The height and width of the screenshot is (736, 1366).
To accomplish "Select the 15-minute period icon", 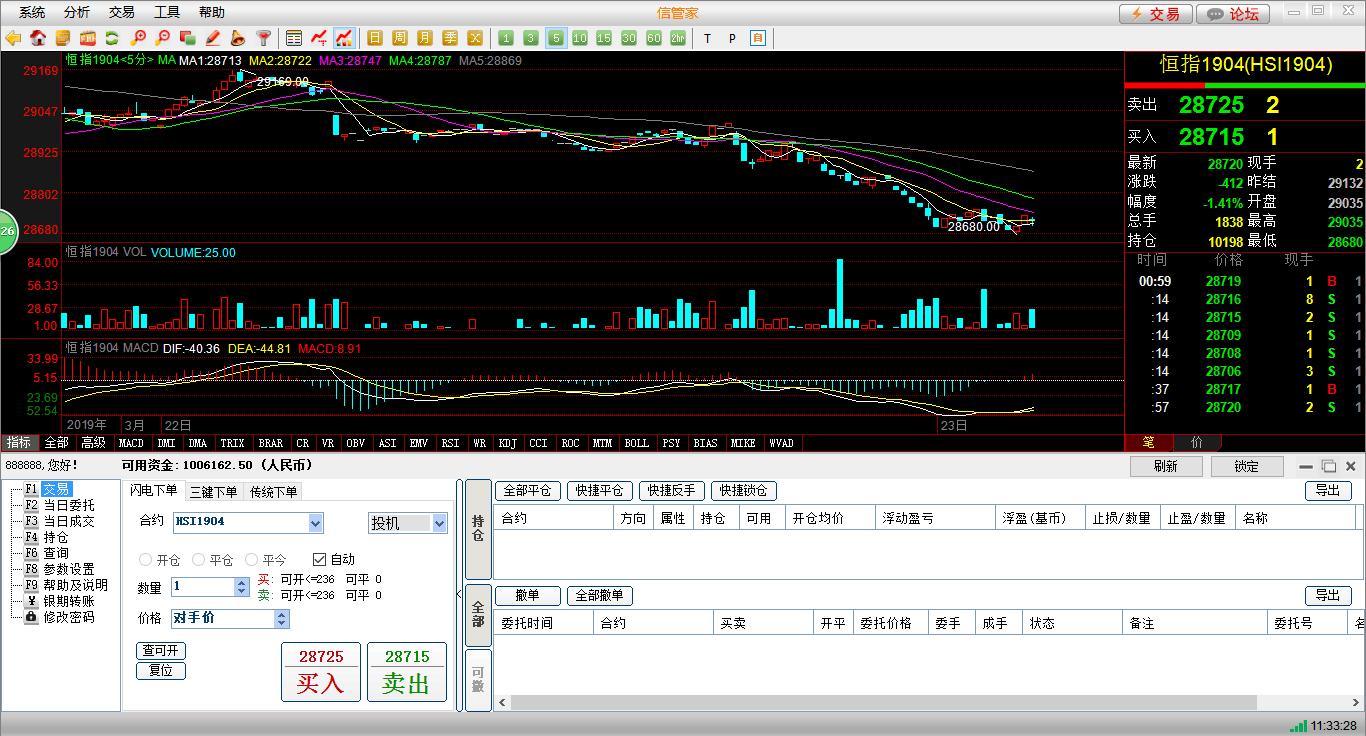I will point(604,38).
